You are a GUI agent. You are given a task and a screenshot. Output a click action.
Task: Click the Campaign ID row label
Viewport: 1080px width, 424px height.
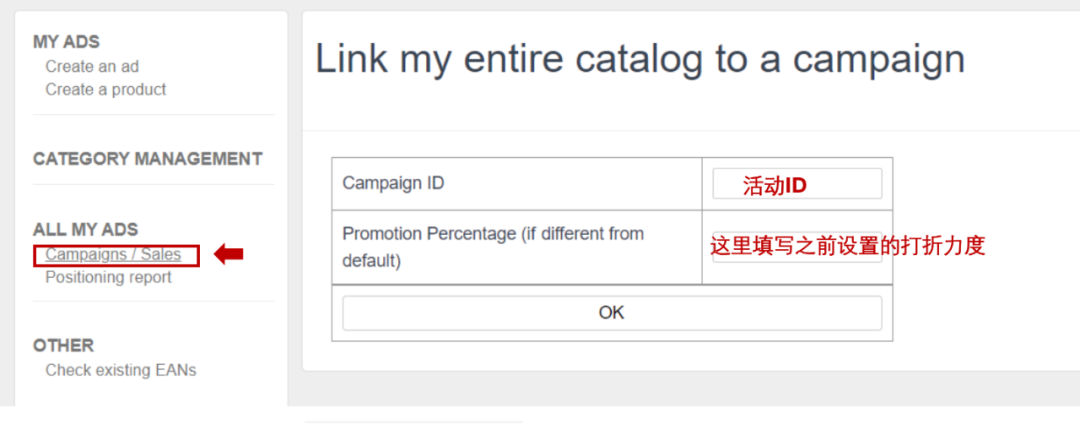[x=393, y=184]
